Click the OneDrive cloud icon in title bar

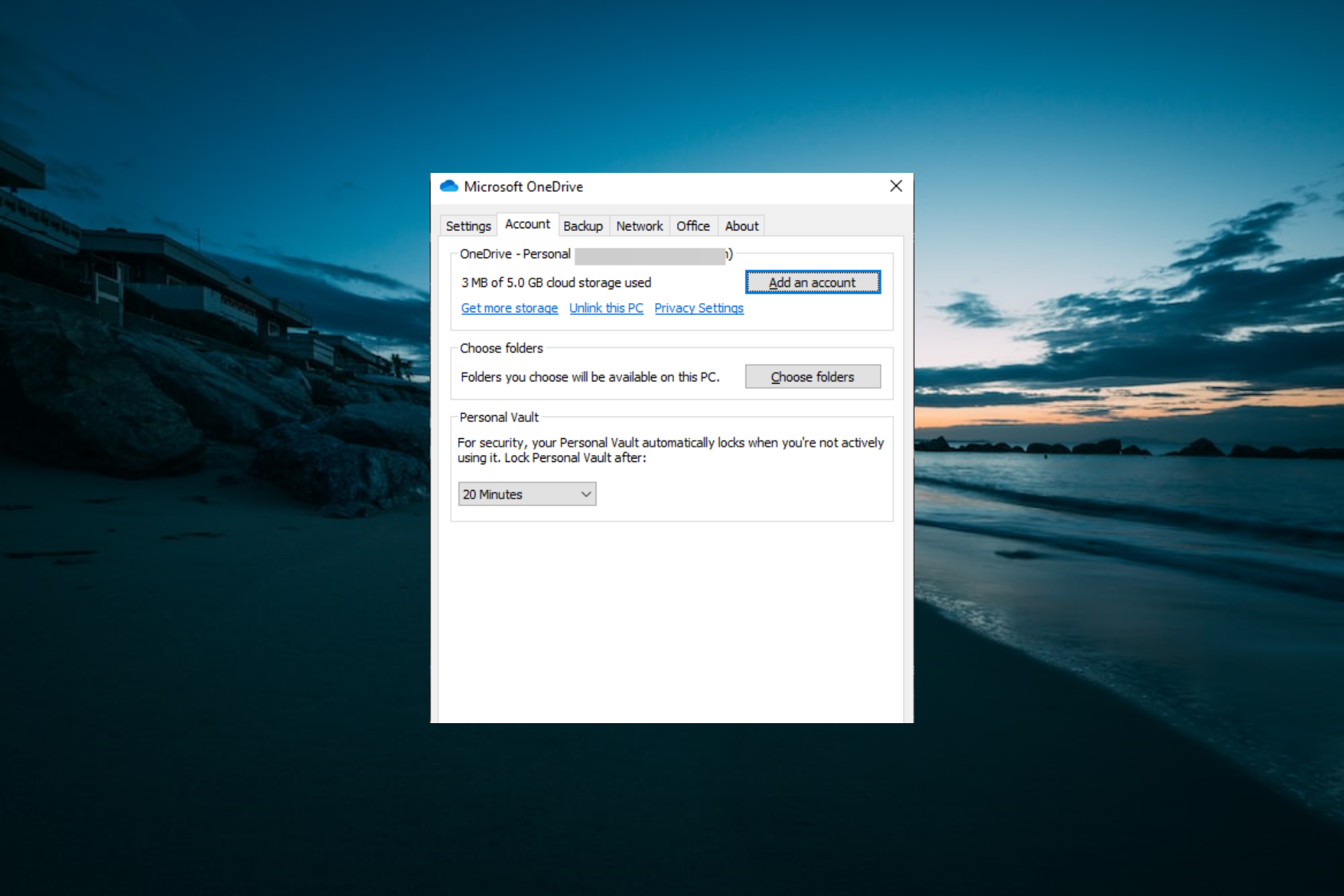[449, 186]
